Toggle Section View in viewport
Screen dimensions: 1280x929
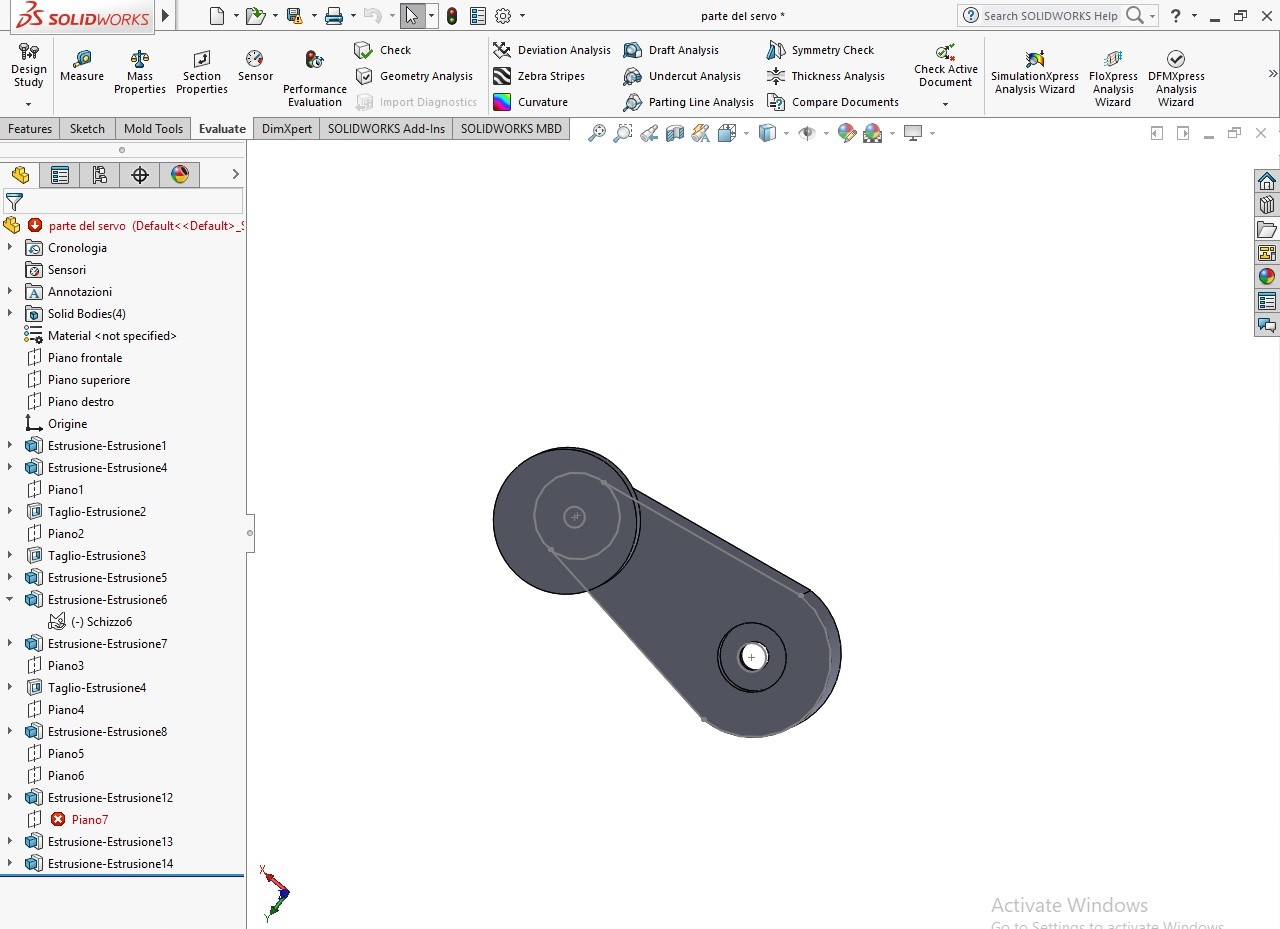tap(675, 133)
